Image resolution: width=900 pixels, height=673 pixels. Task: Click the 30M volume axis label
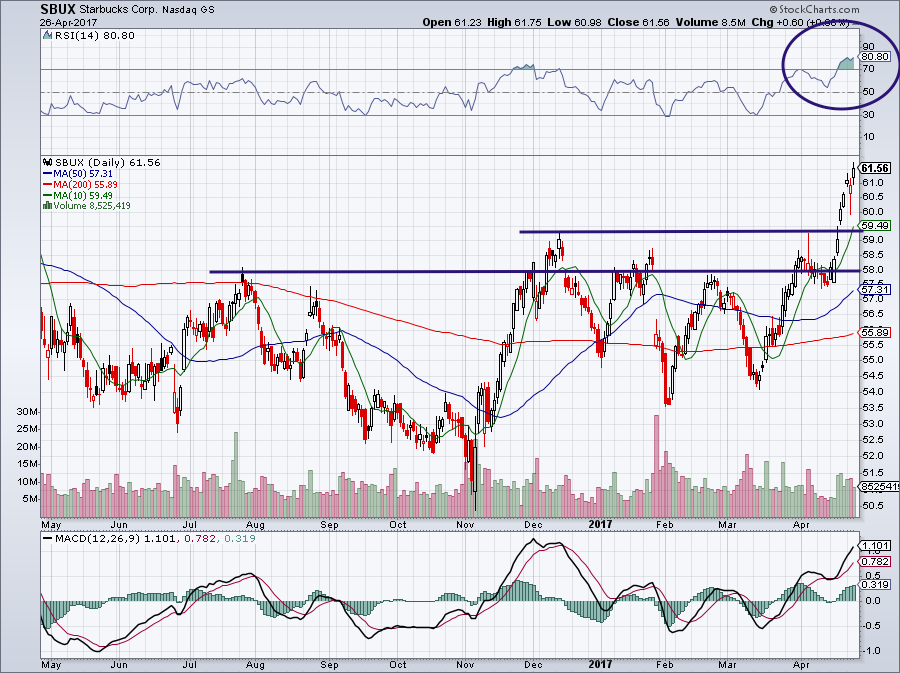coord(27,412)
